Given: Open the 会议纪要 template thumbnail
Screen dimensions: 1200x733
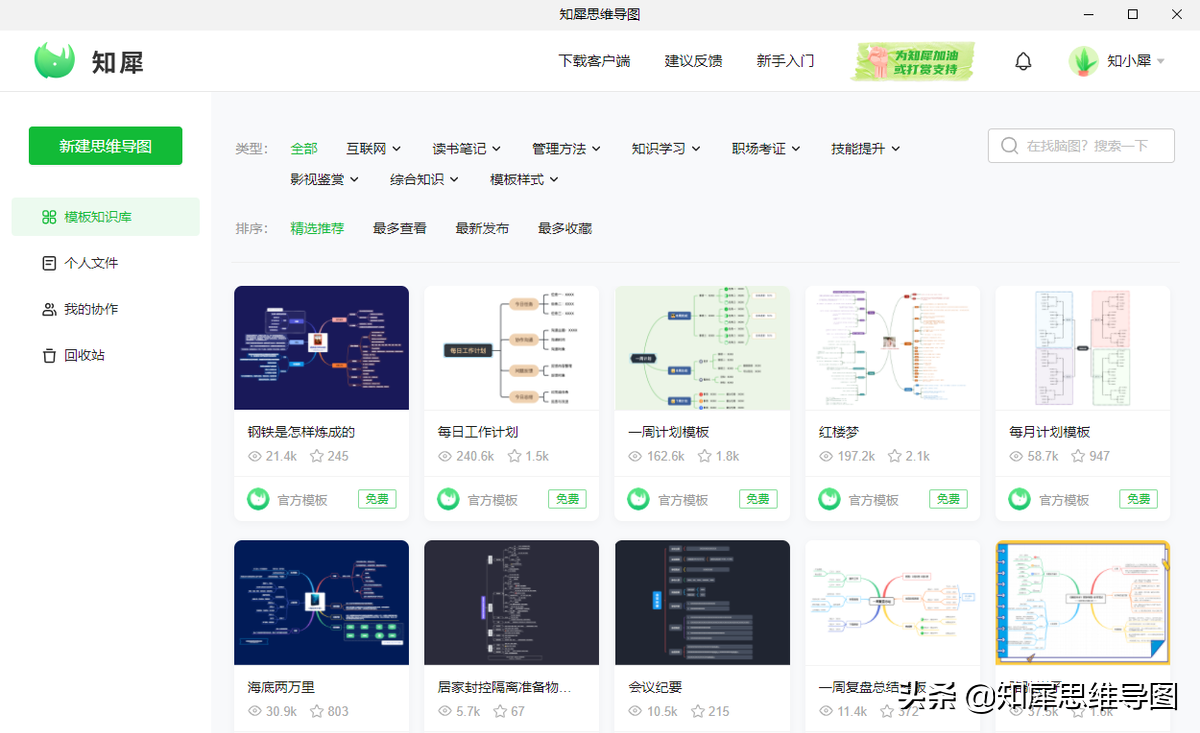Looking at the screenshot, I should pos(702,603).
